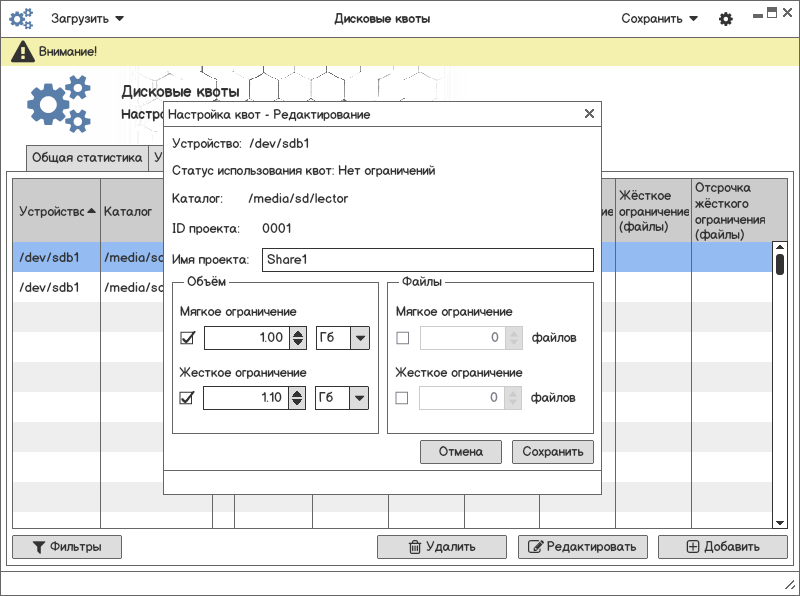Image resolution: width=800 pixels, height=596 pixels.
Task: Enable the files hard limit checkbox
Action: (x=402, y=398)
